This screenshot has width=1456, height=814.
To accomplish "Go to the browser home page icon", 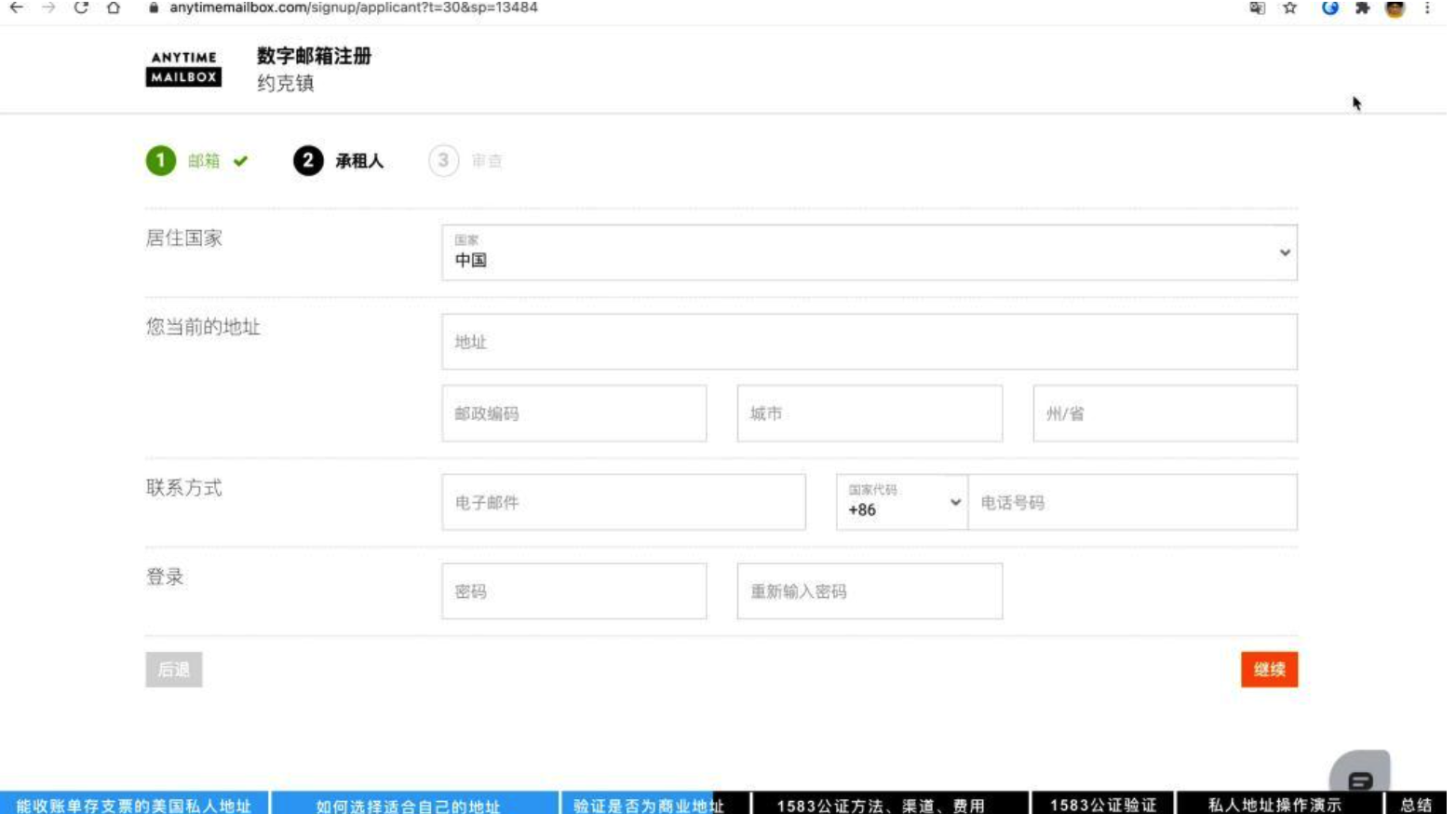I will (x=113, y=7).
